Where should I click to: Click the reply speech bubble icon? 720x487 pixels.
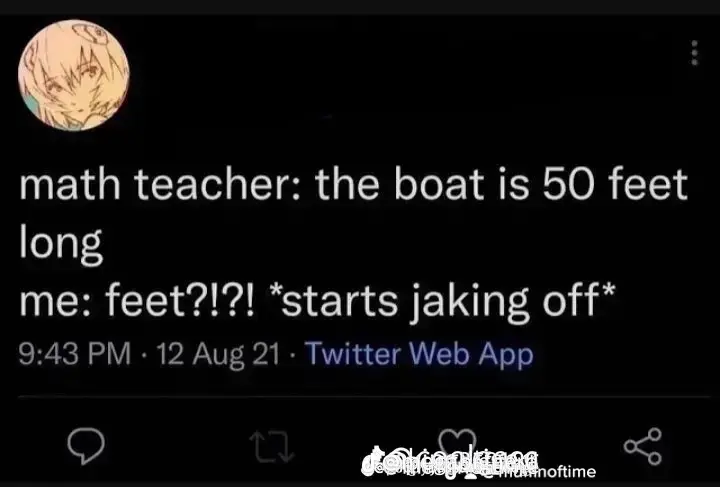(86, 446)
